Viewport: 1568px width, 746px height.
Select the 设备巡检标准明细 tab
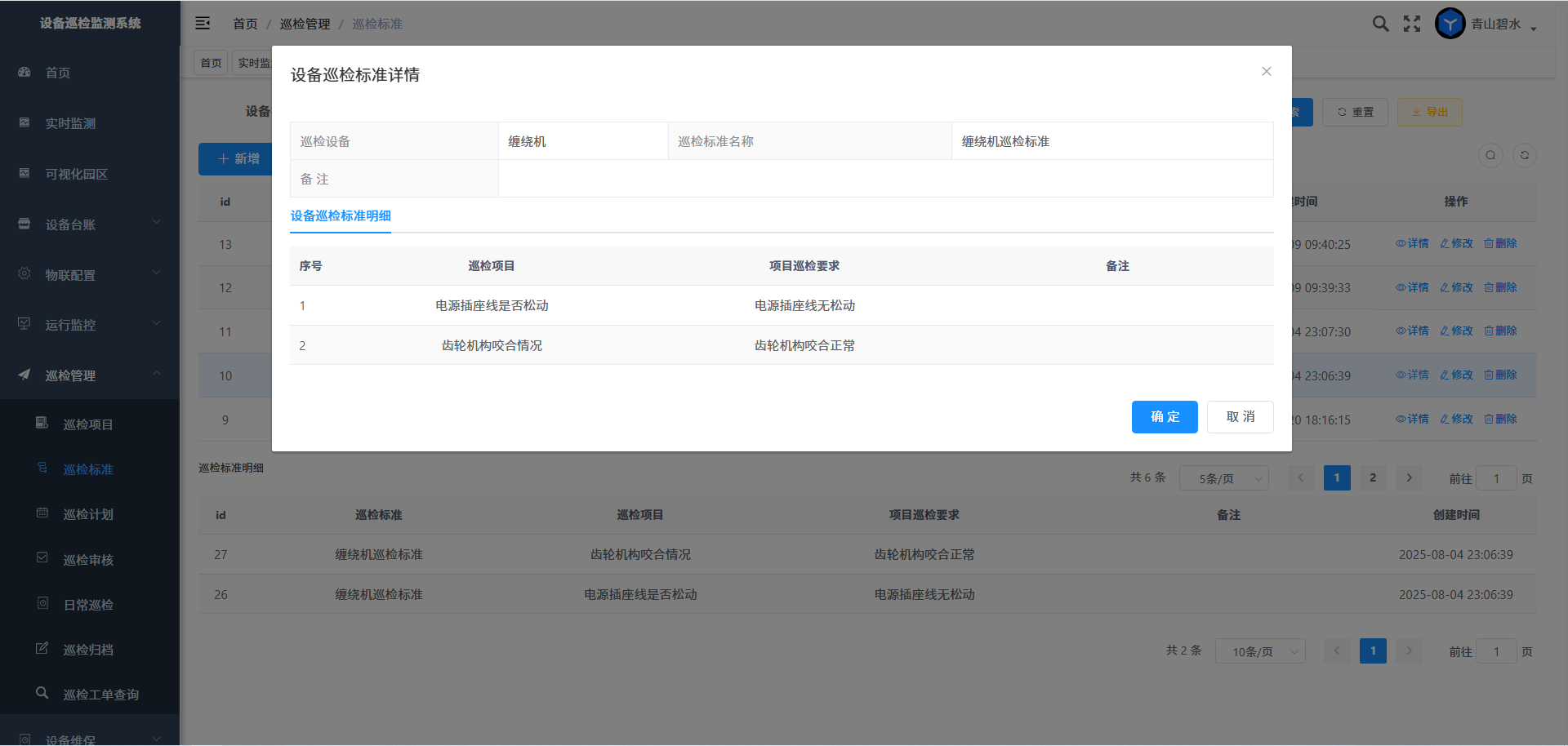click(x=341, y=216)
